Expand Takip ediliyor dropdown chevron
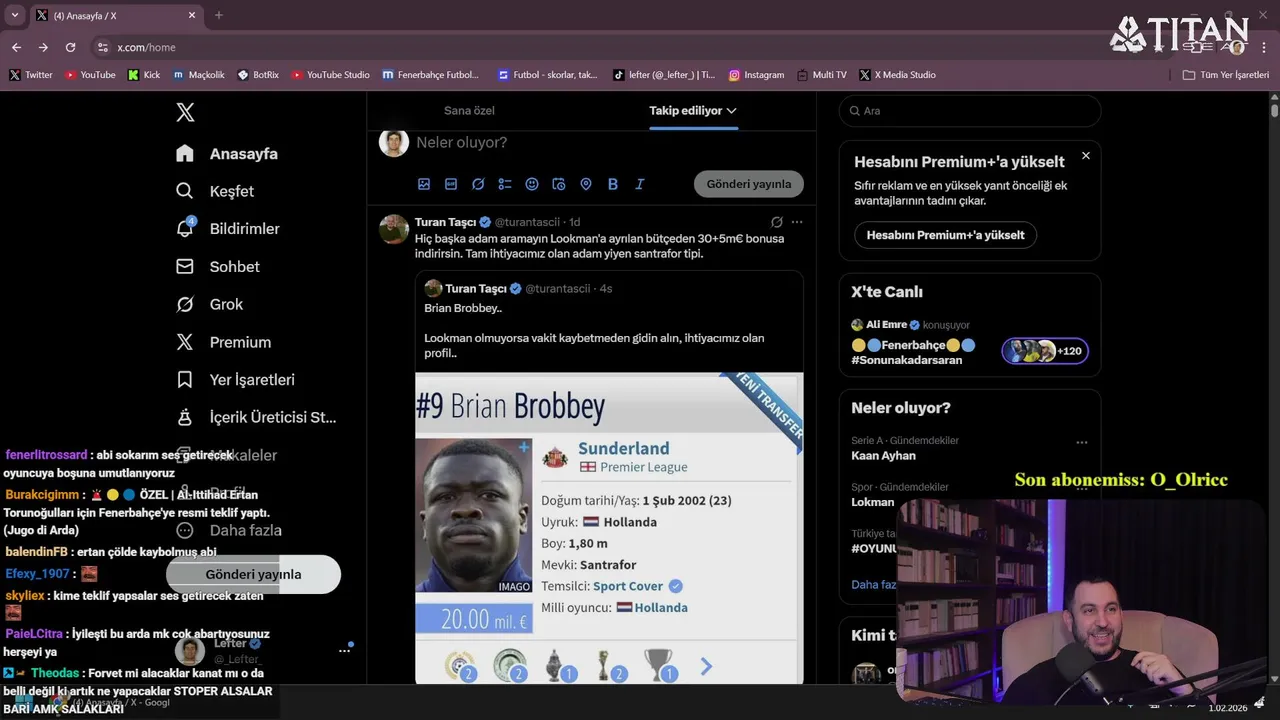1280x720 pixels. [732, 111]
